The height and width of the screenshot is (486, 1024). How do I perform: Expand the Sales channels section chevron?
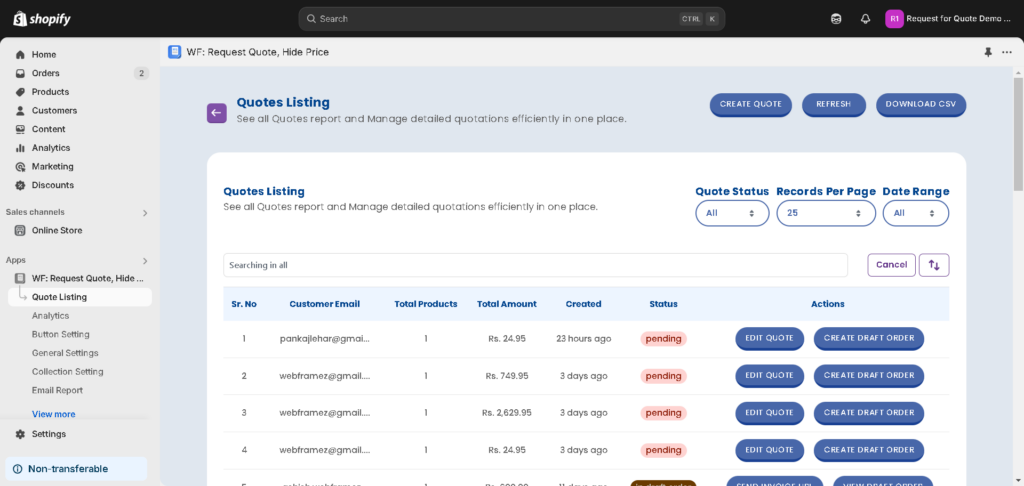coord(145,213)
